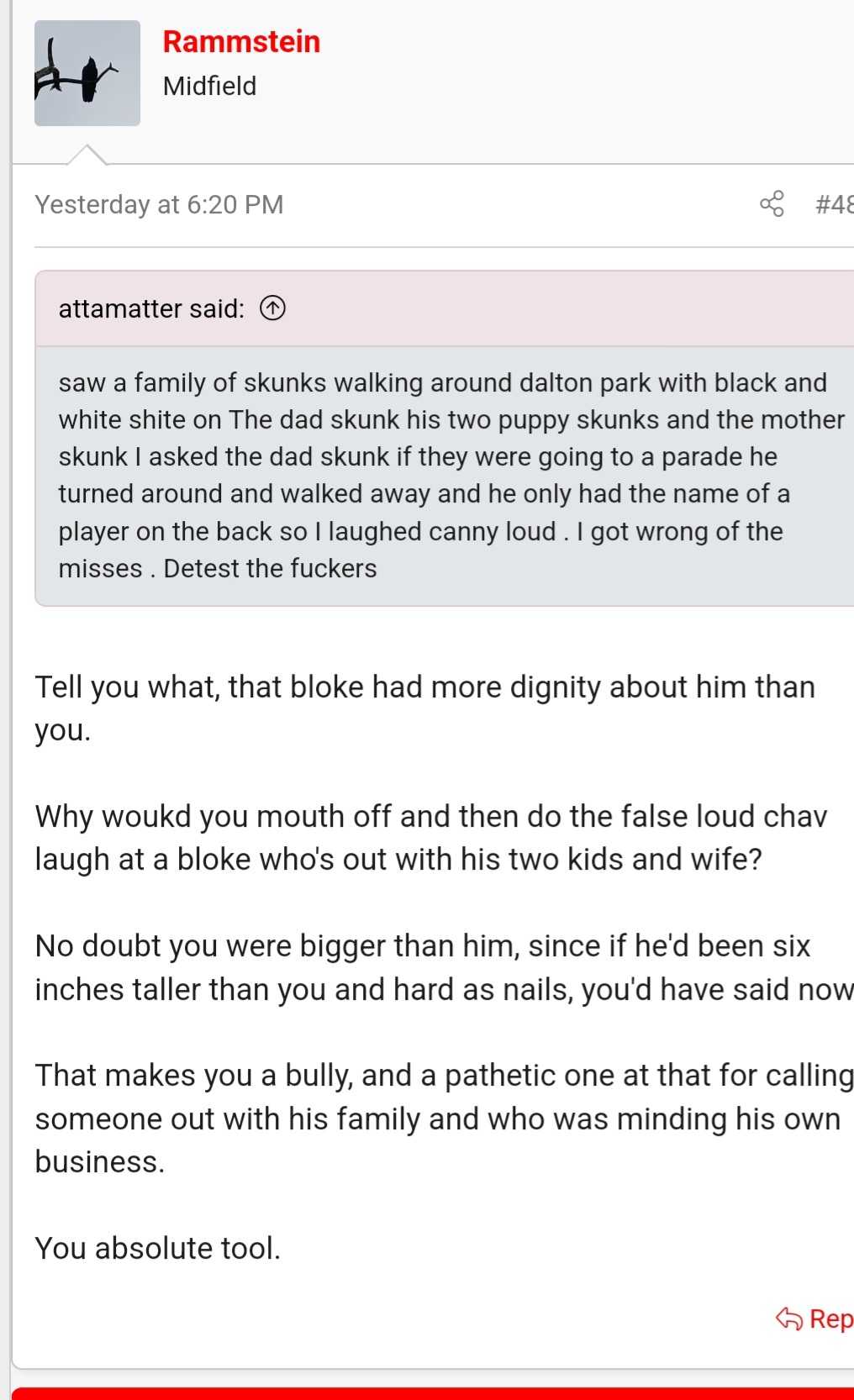Click the Reply button text
The width and height of the screenshot is (854, 1400).
click(x=831, y=1318)
